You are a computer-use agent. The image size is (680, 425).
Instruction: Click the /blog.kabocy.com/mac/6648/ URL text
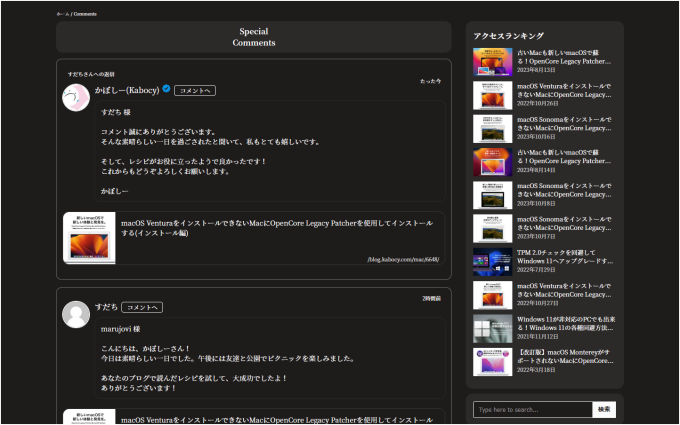tap(403, 259)
